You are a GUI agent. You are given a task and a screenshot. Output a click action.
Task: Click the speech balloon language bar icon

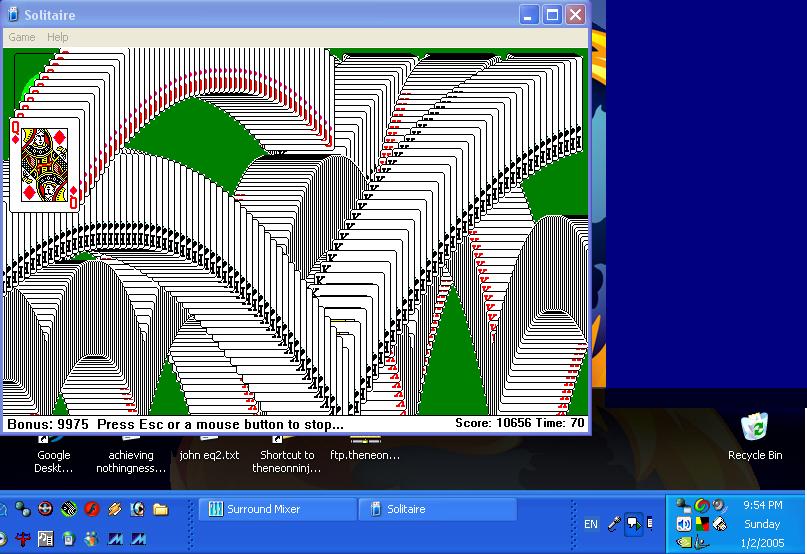(x=634, y=523)
